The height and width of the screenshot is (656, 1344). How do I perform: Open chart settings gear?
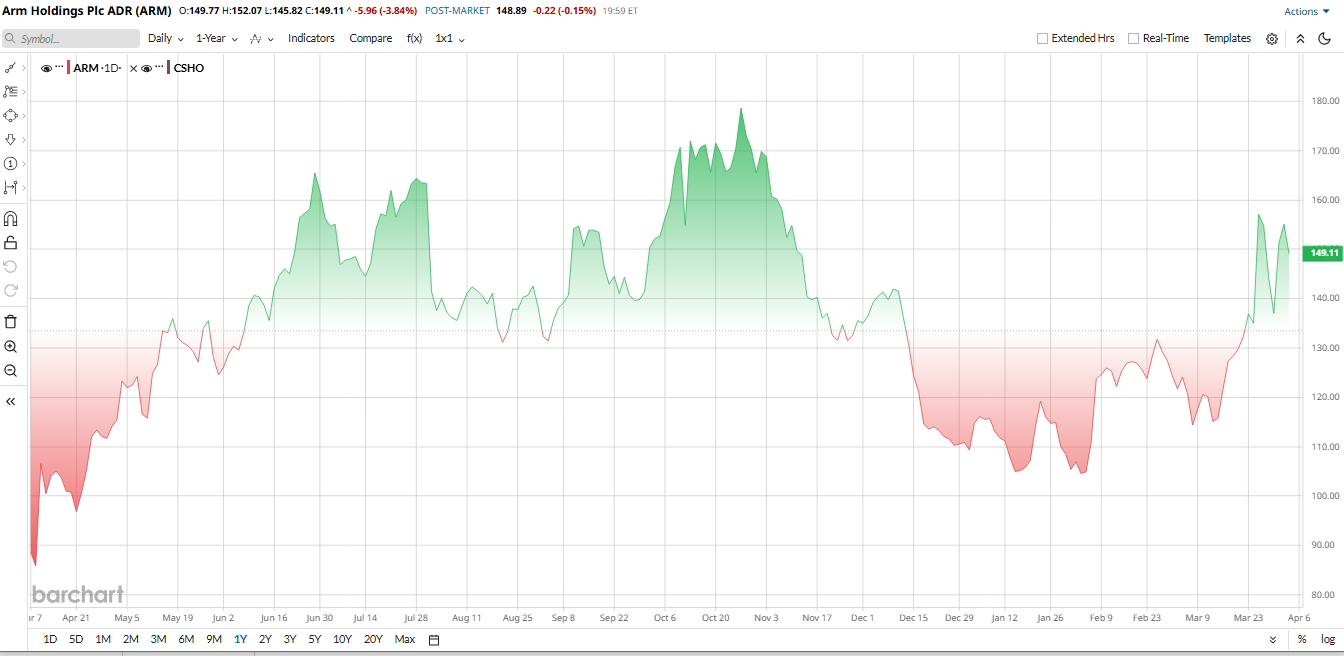coord(1272,39)
